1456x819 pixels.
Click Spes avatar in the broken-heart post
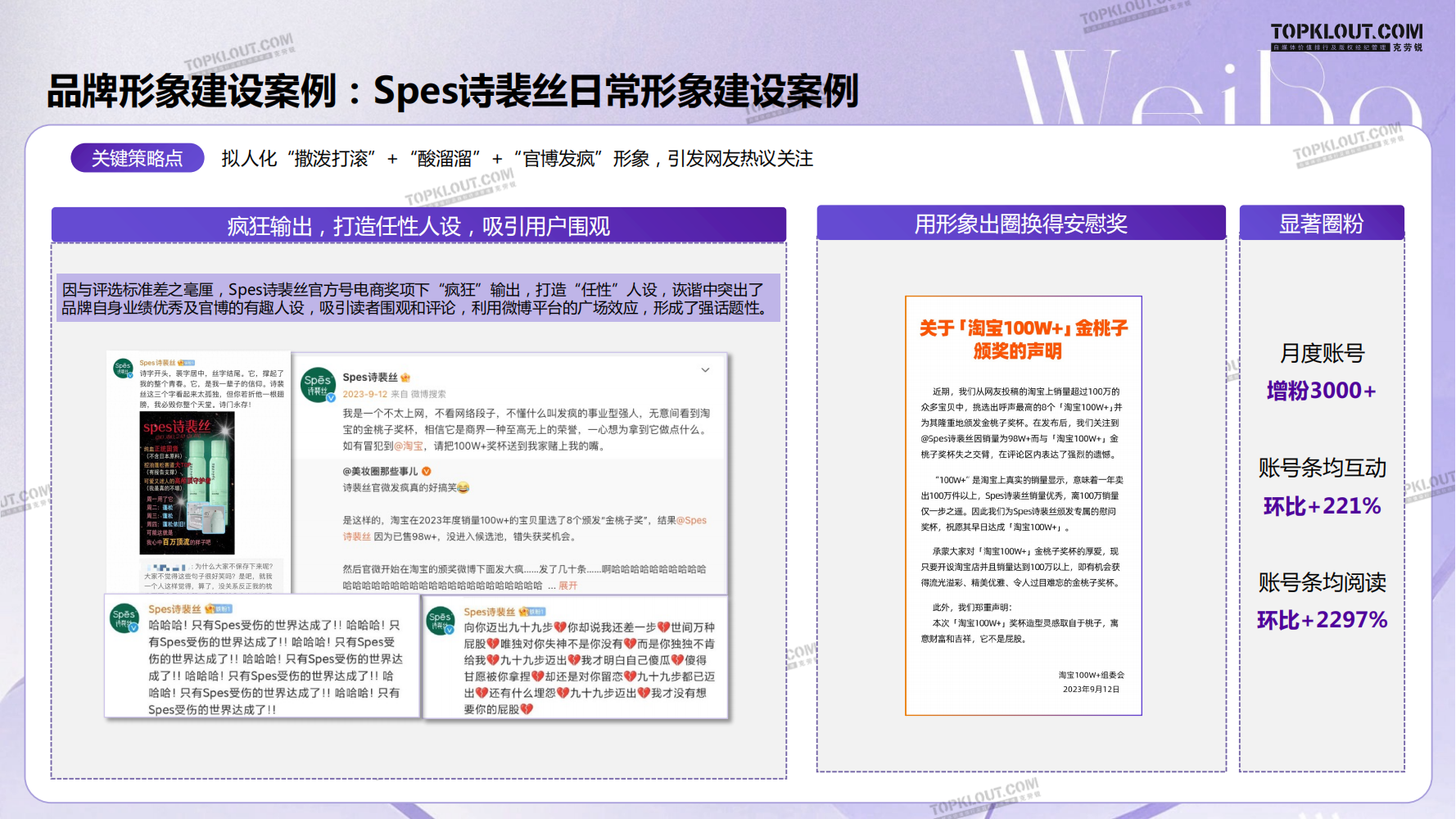(x=440, y=621)
